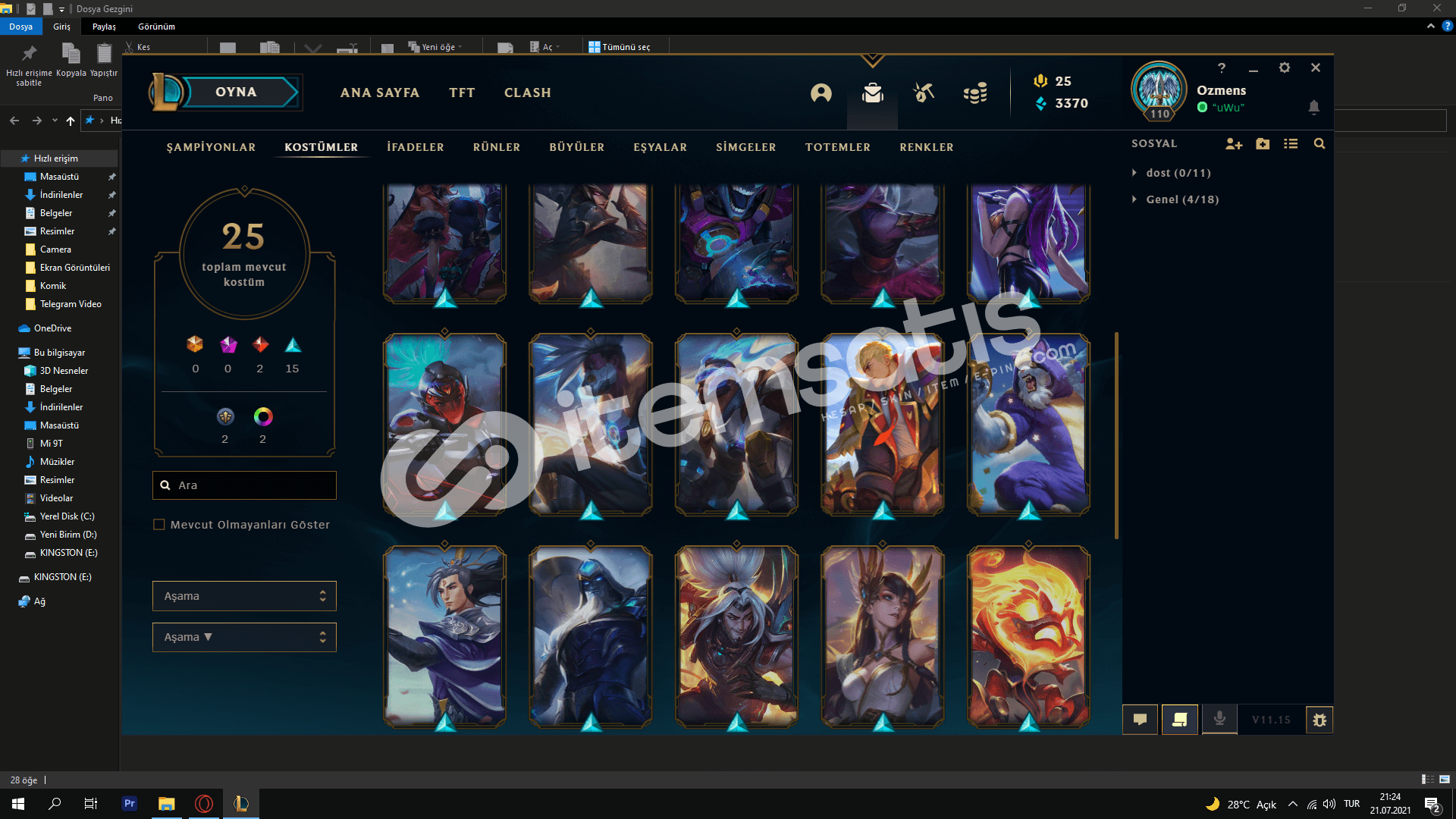Click the 3370 blue essence balance
The width and height of the screenshot is (1456, 819).
pos(1072,103)
